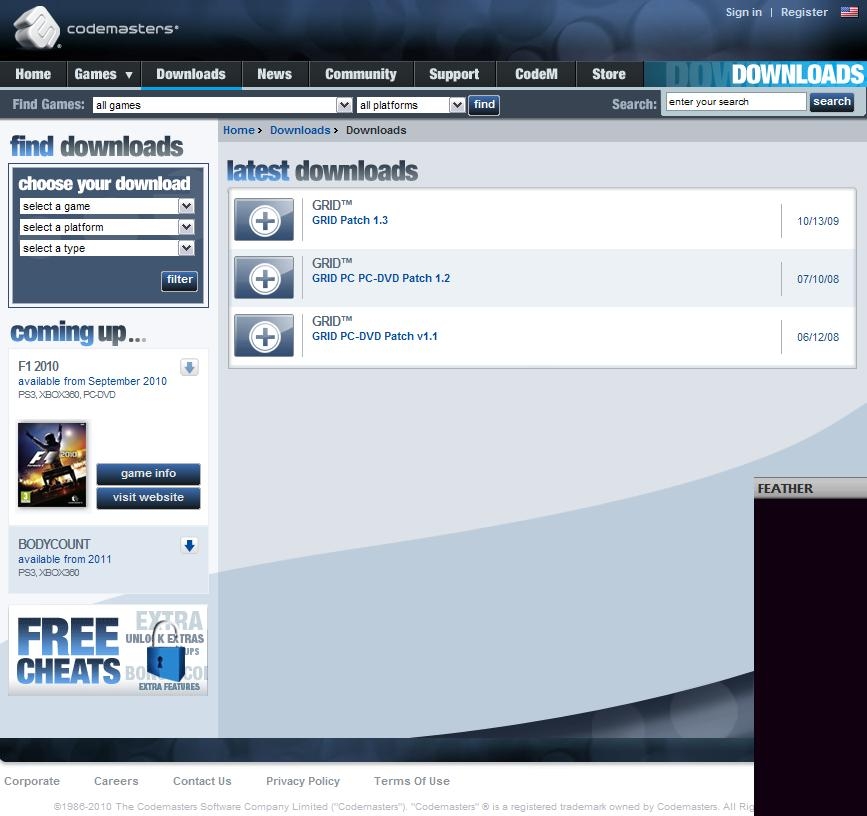The height and width of the screenshot is (816, 867).
Task: Click the Careers footer link
Action: click(116, 781)
